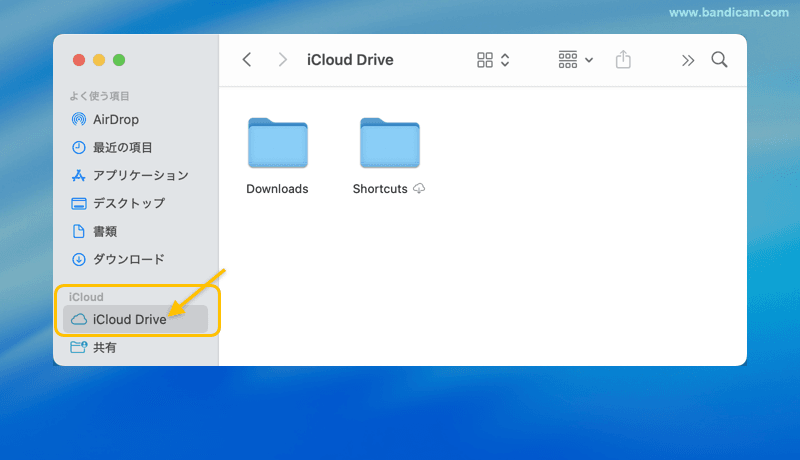This screenshot has width=800, height=460.
Task: Open アプリケーション in the sidebar
Action: pyautogui.click(x=141, y=175)
